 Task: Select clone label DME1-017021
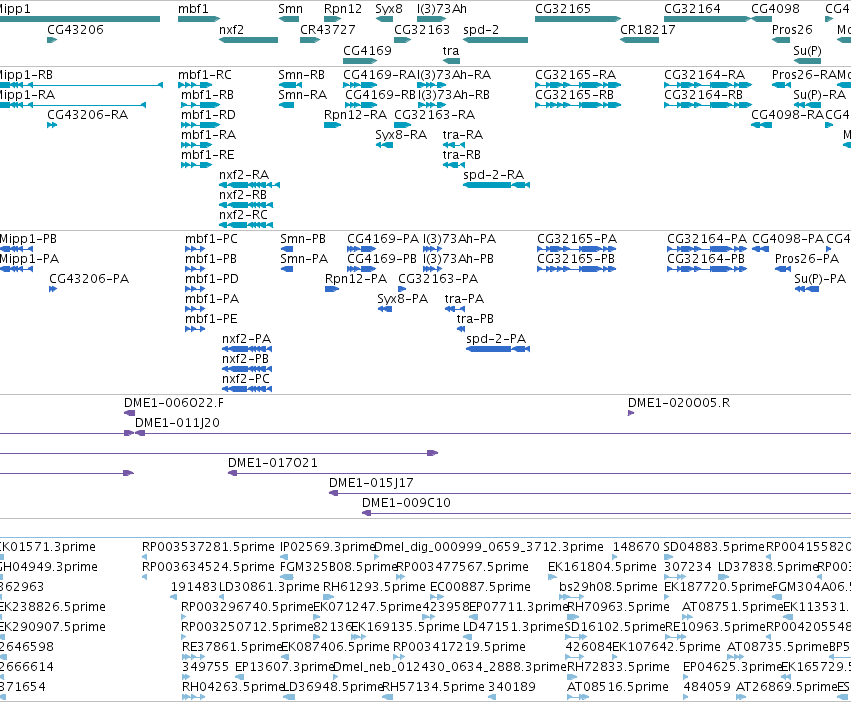coord(272,463)
